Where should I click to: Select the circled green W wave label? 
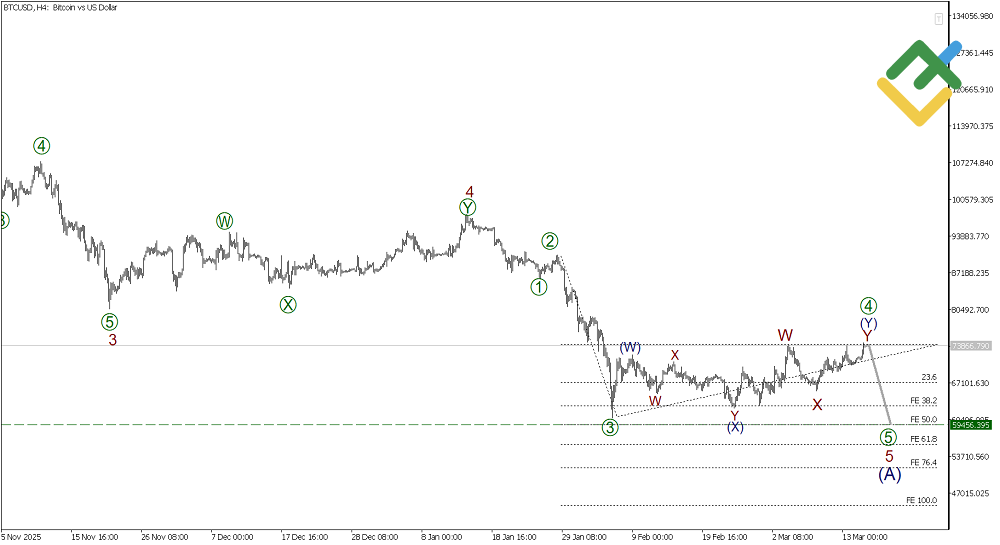tap(224, 221)
